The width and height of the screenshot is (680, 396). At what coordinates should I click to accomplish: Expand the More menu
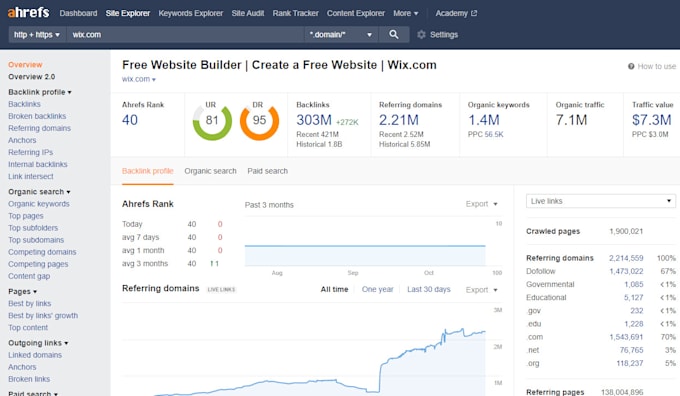pyautogui.click(x=405, y=13)
